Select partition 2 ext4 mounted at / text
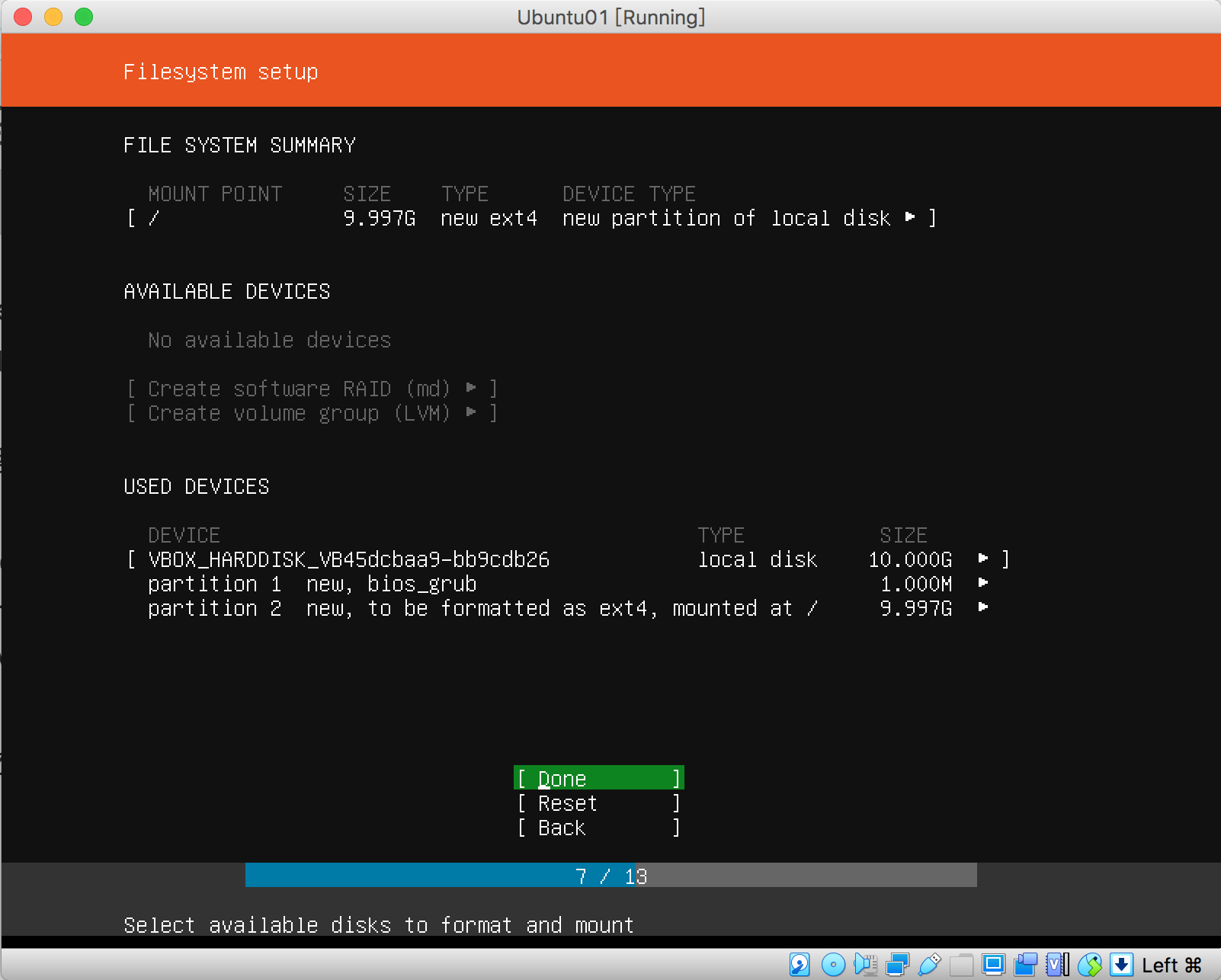1221x980 pixels. [x=483, y=608]
